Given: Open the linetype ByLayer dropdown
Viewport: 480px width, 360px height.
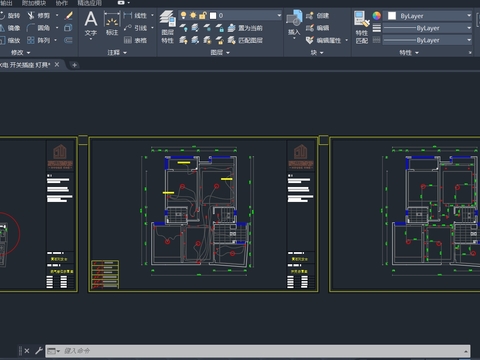Looking at the screenshot, I should pyautogui.click(x=469, y=40).
